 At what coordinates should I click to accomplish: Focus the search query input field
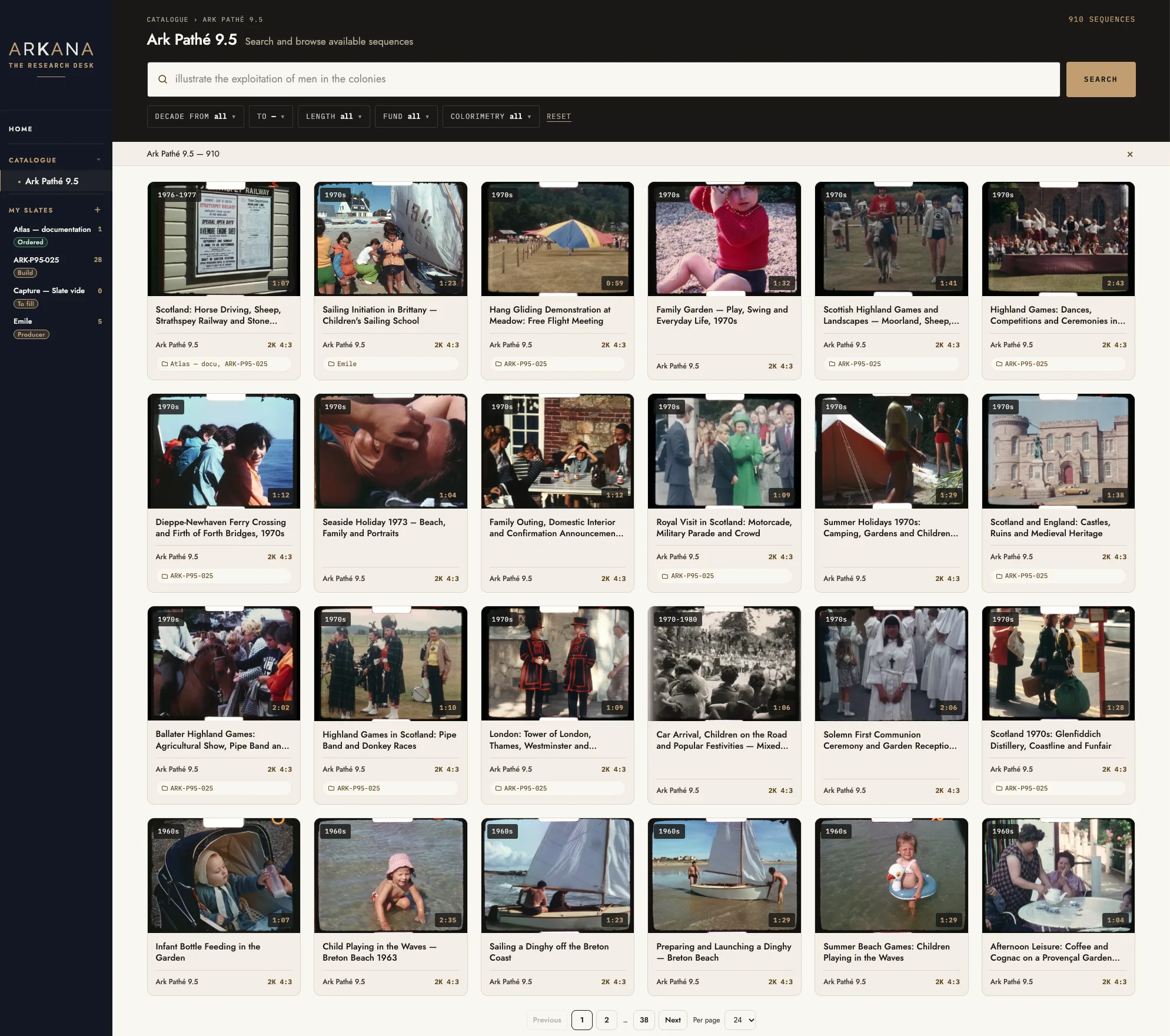603,79
